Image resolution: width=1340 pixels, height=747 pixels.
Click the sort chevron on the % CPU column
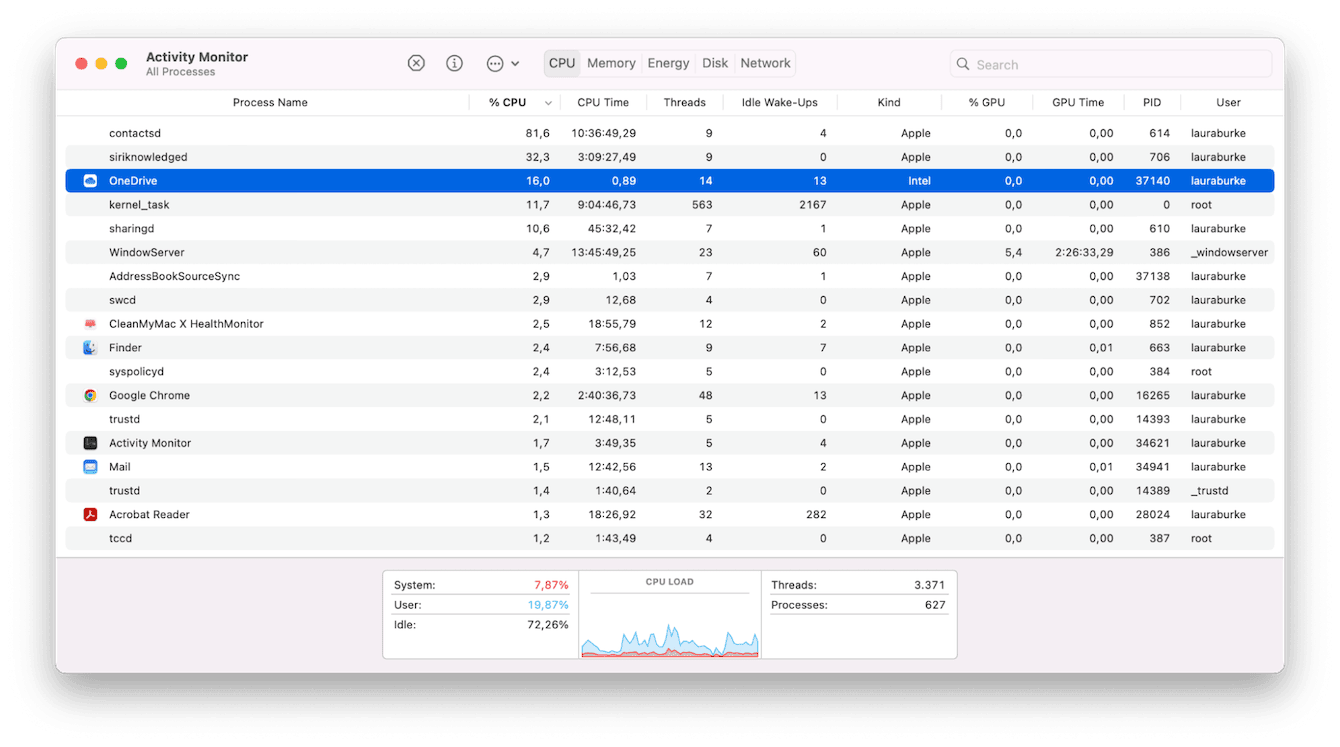[547, 102]
